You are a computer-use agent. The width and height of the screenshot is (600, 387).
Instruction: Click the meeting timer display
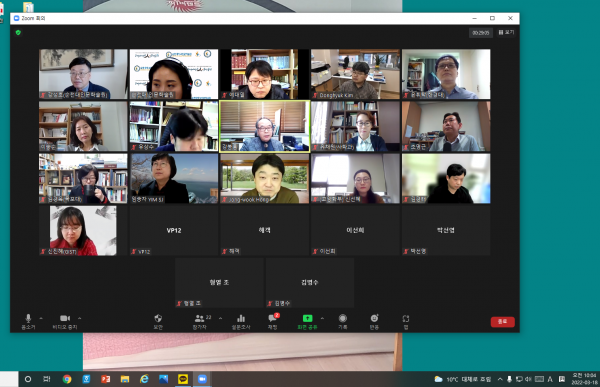[481, 33]
